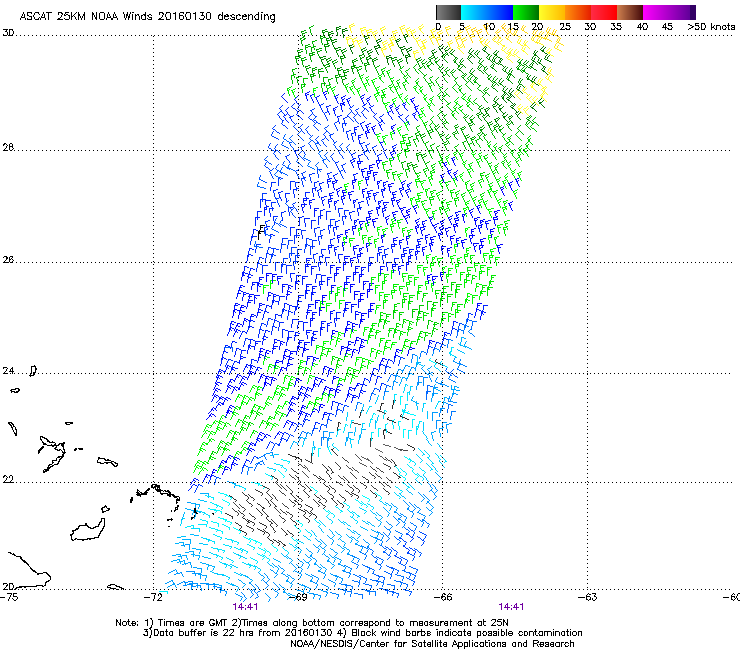This screenshot has height=650, width=740.
Task: Click the latitude axis label "28"
Action: click(8, 148)
